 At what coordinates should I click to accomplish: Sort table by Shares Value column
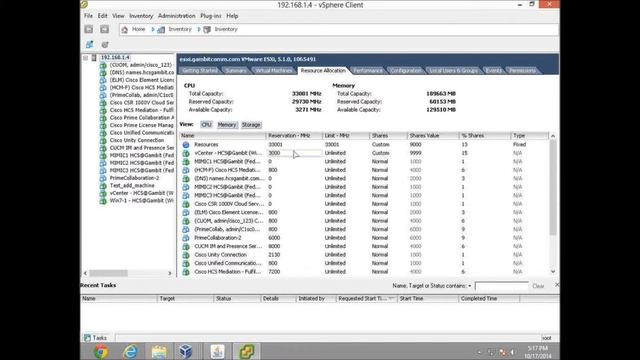tap(433, 136)
